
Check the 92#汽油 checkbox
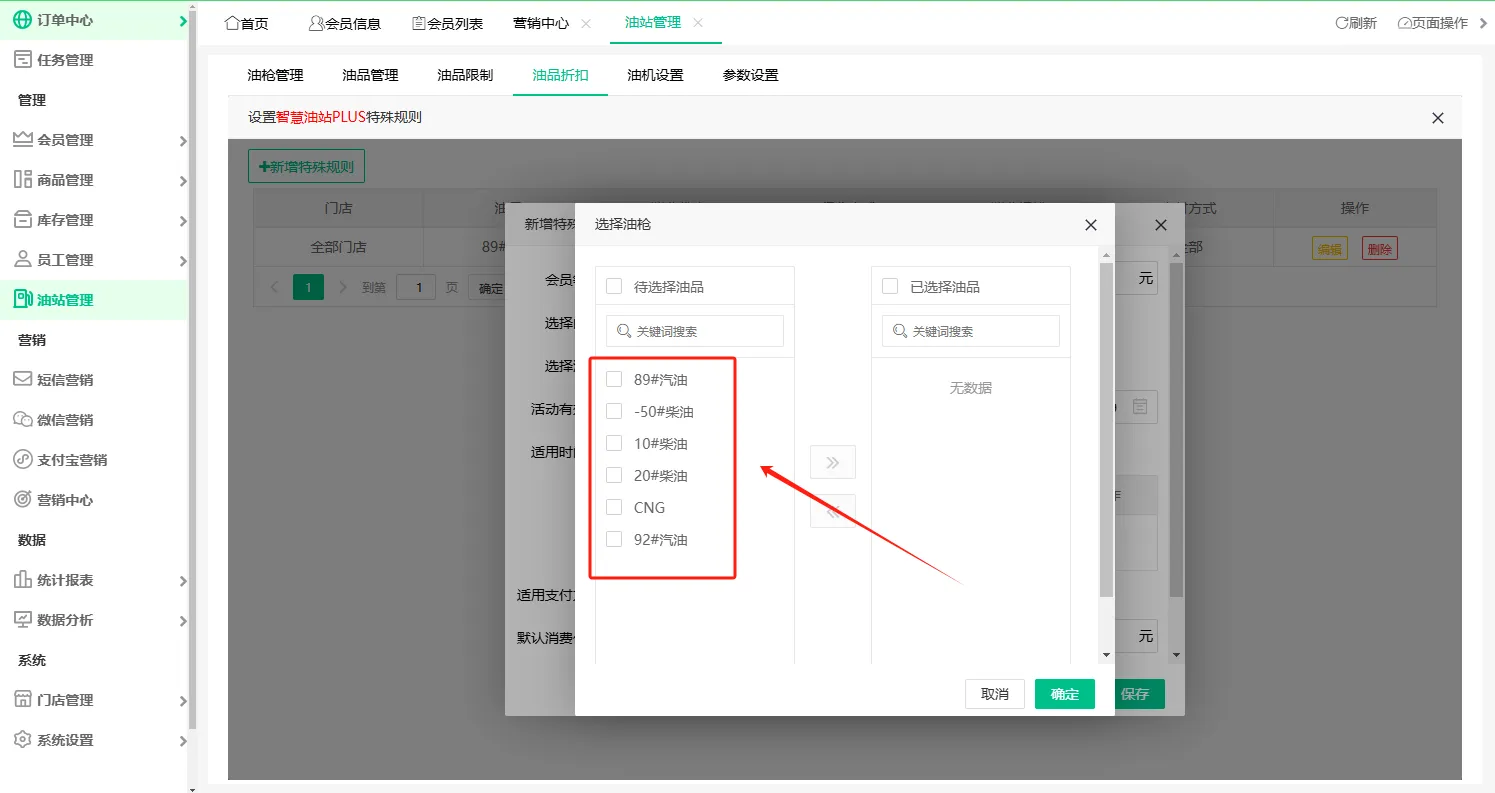pyautogui.click(x=614, y=539)
